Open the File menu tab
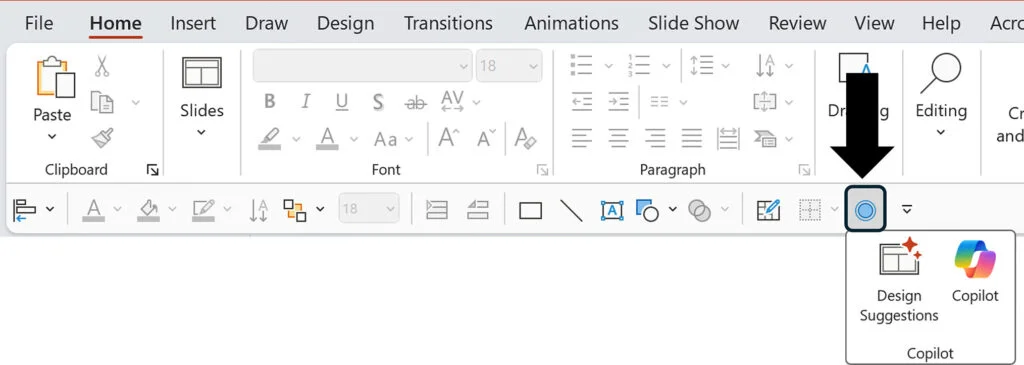1024x365 pixels. pyautogui.click(x=39, y=24)
